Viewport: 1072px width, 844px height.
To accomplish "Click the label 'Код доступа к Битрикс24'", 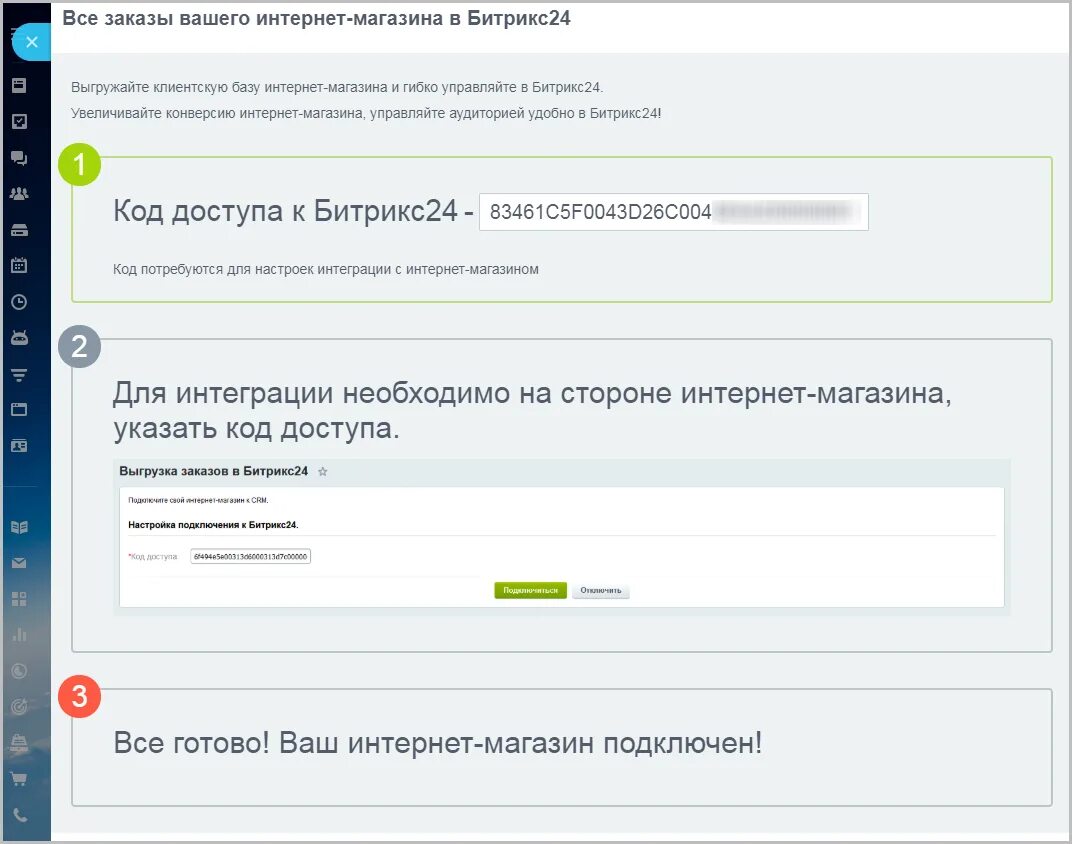I will tap(285, 210).
